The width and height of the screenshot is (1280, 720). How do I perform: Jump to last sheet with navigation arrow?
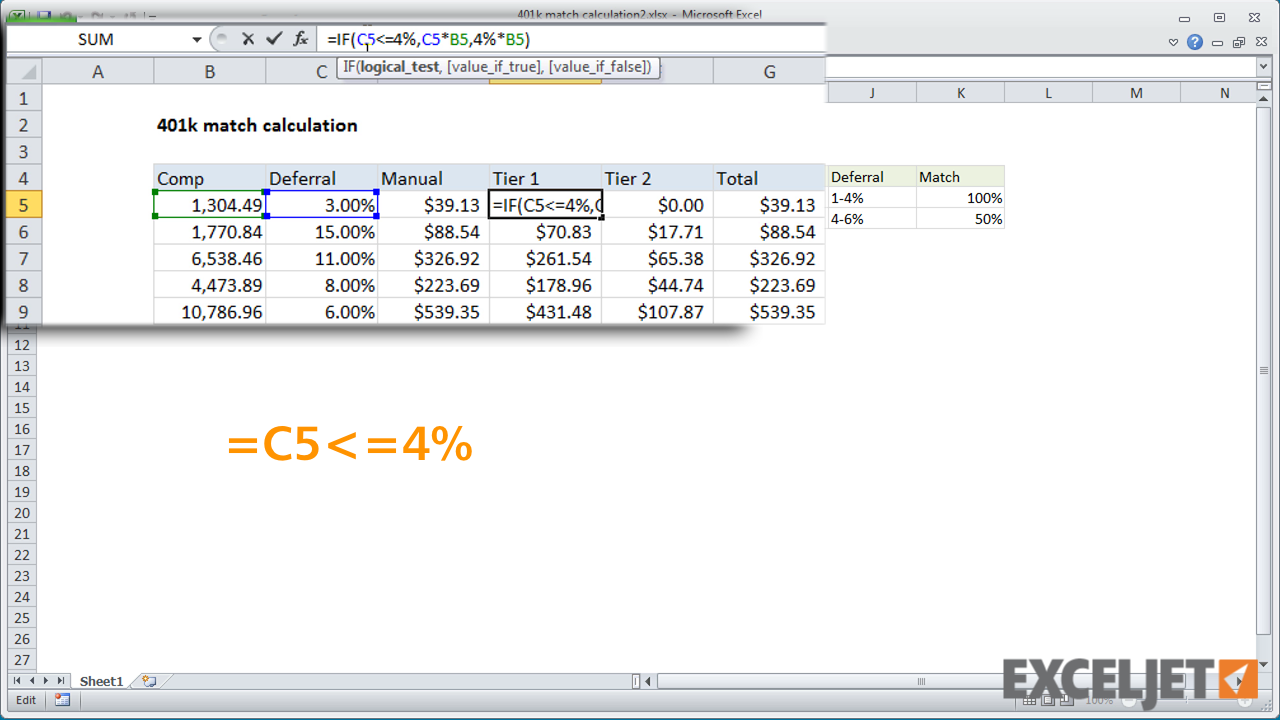[x=62, y=681]
